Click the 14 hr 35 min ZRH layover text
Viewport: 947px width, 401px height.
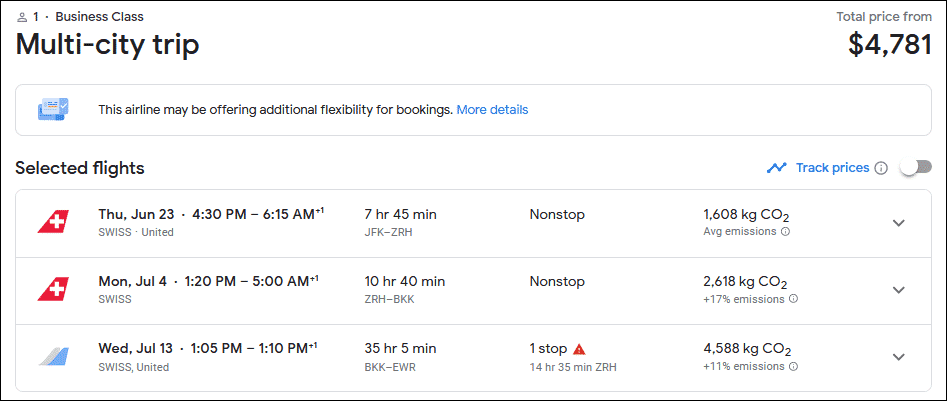pos(575,367)
